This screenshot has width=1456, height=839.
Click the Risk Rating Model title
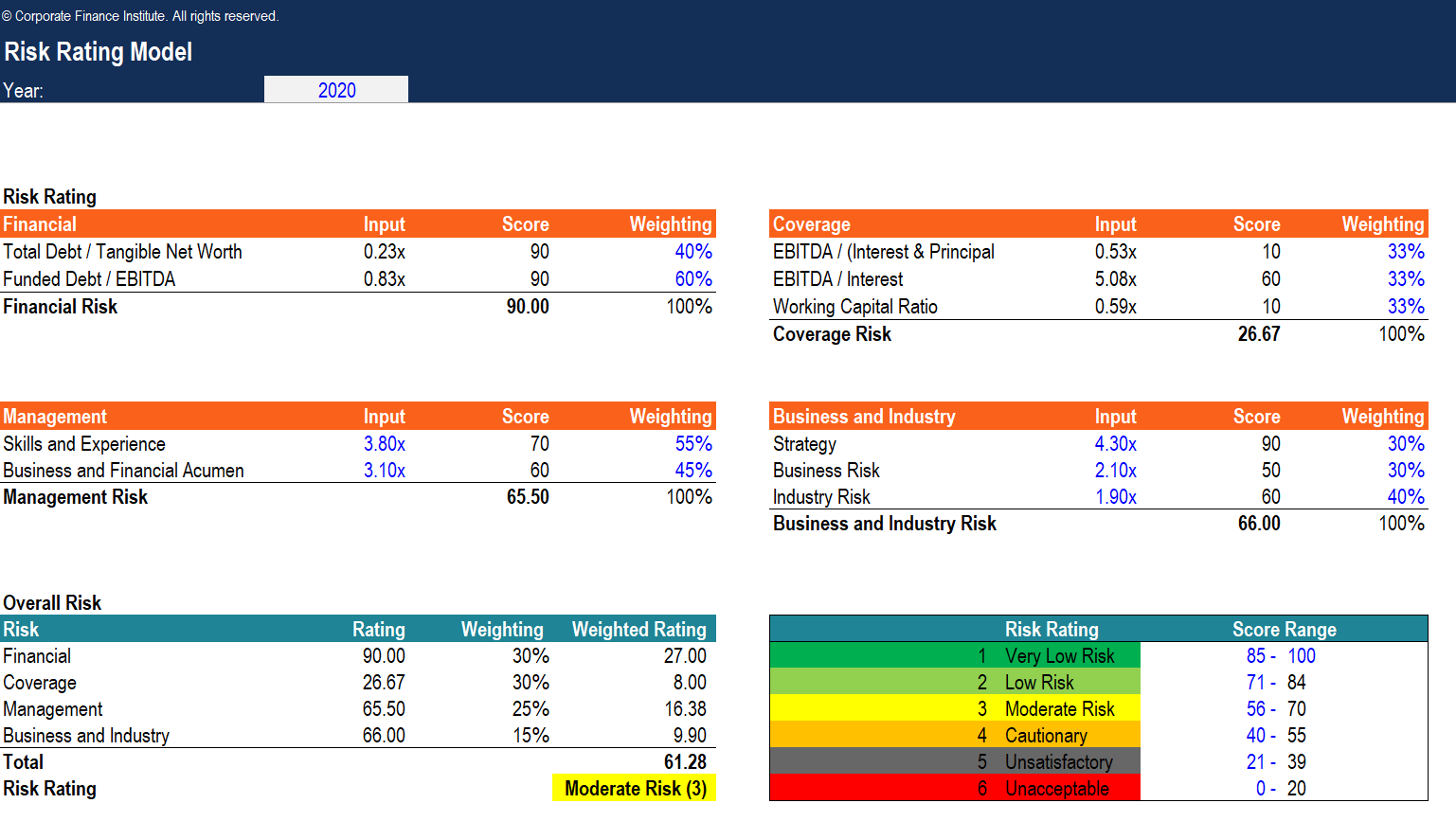tap(99, 52)
